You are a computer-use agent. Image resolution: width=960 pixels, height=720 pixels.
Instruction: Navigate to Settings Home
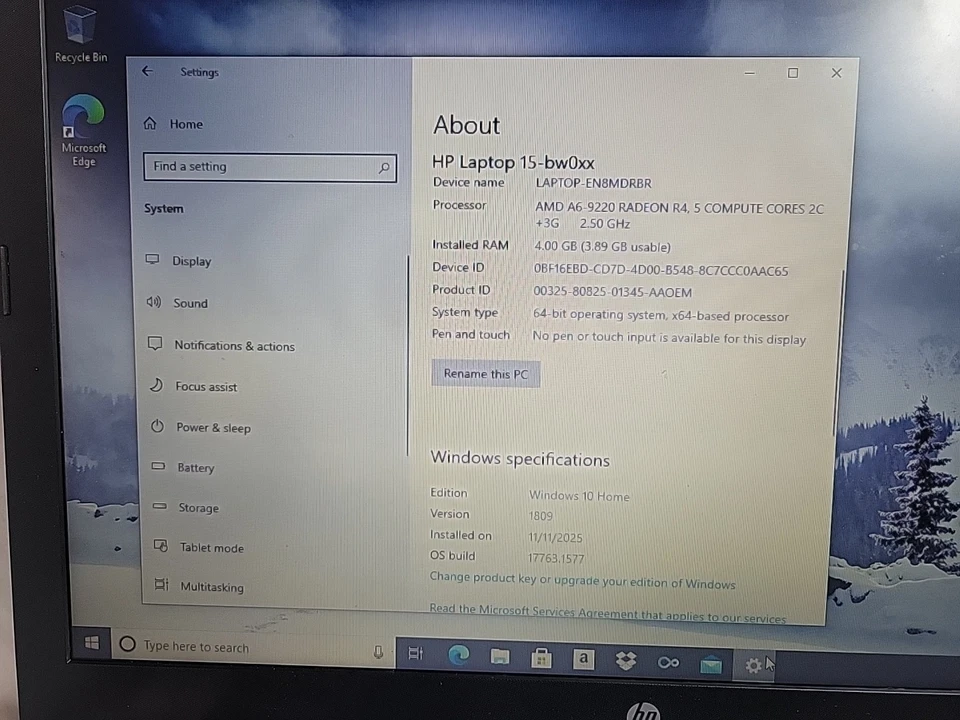point(185,123)
